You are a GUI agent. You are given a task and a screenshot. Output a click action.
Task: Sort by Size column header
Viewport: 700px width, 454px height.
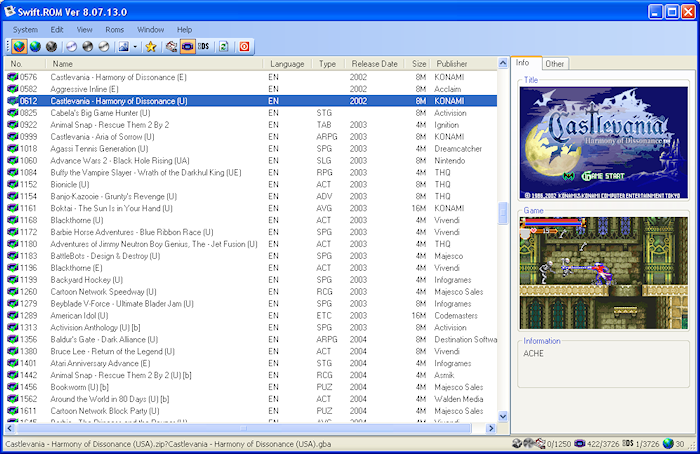[417, 64]
